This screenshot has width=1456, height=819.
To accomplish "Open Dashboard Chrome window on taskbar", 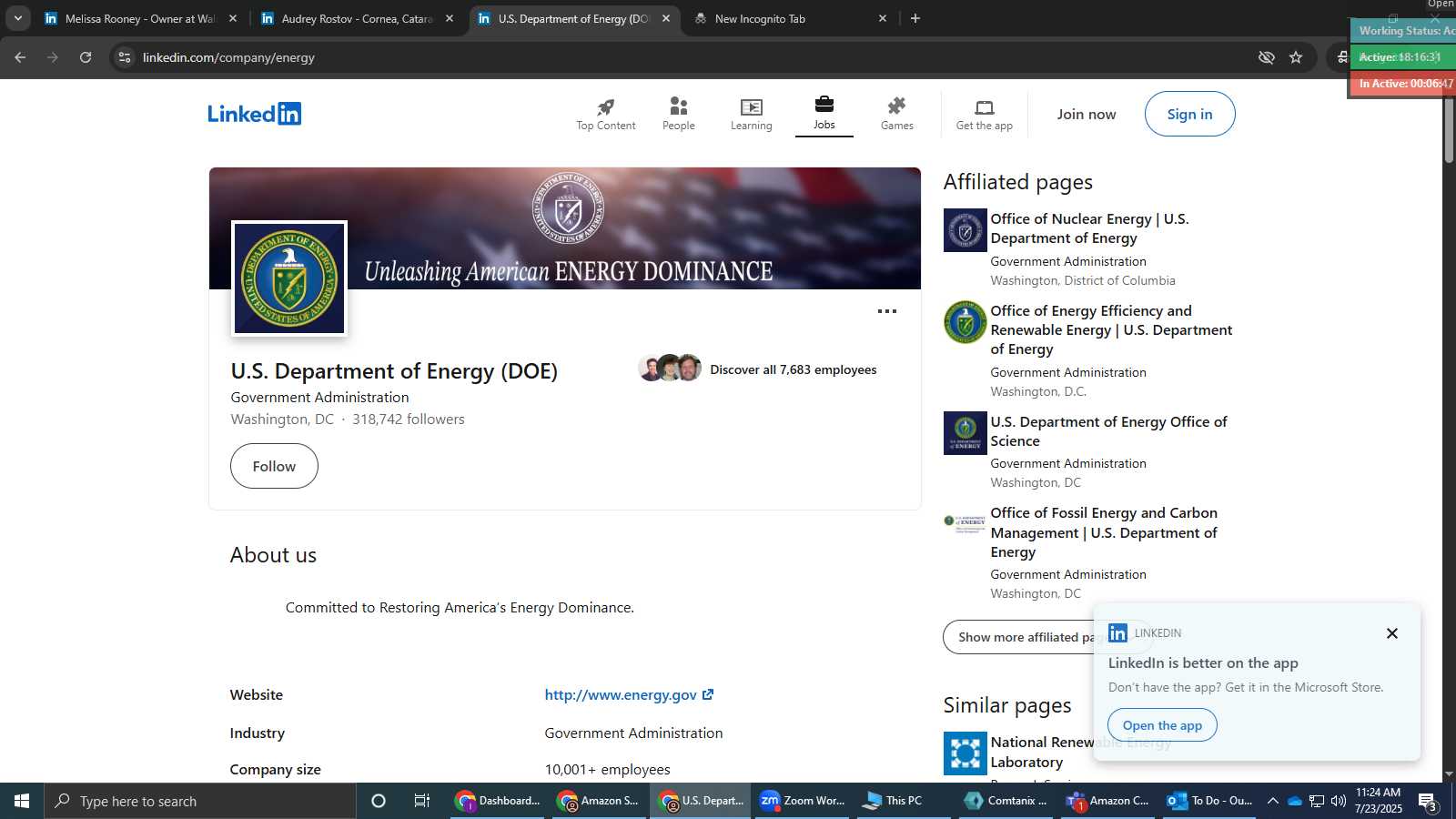I will [x=499, y=801].
